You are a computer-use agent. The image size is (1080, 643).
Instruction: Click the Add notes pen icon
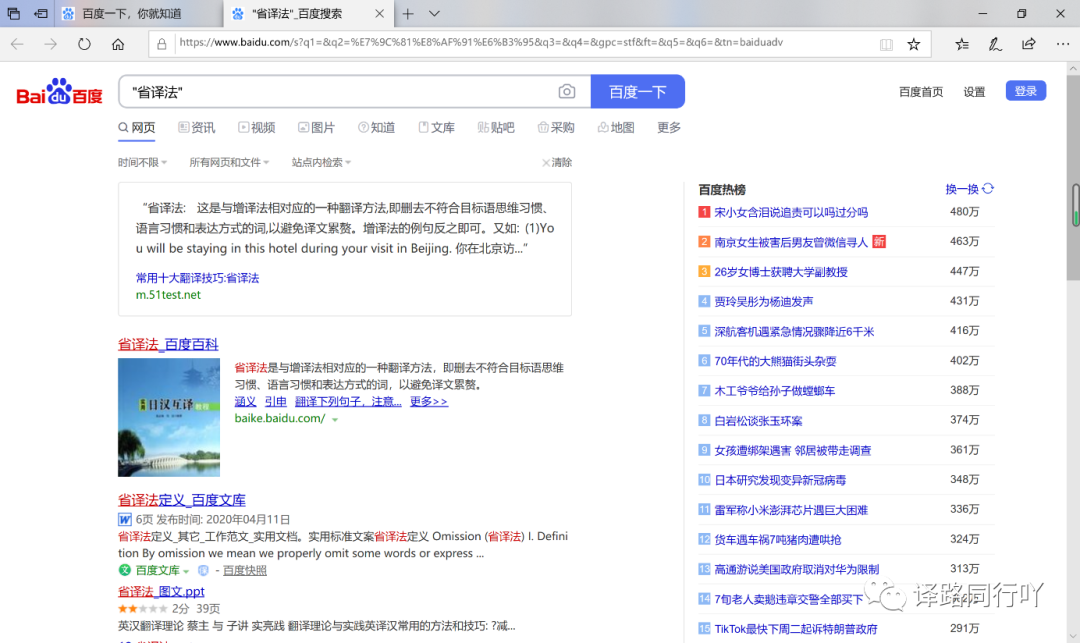pyautogui.click(x=995, y=44)
